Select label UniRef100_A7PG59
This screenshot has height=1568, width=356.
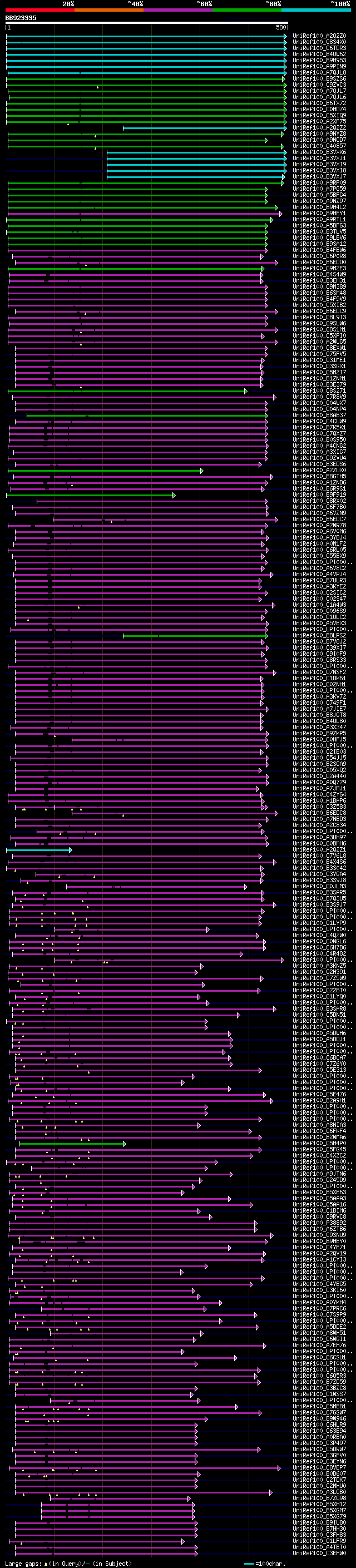[x=319, y=189]
